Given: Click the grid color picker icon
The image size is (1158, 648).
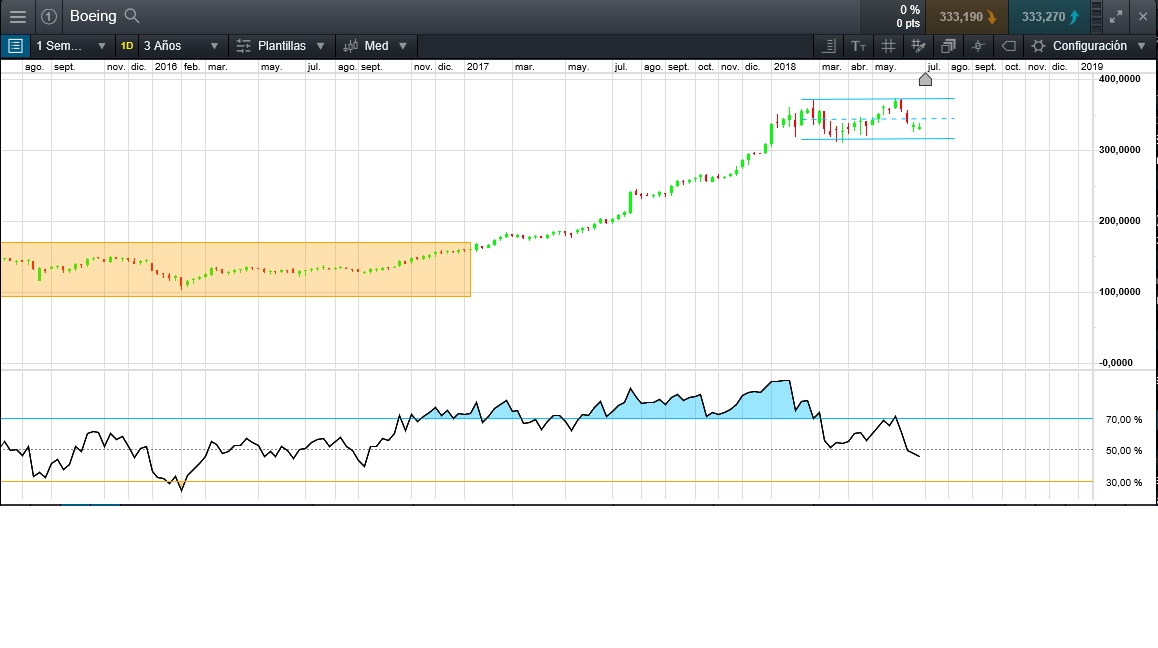Looking at the screenshot, I should click(x=917, y=46).
